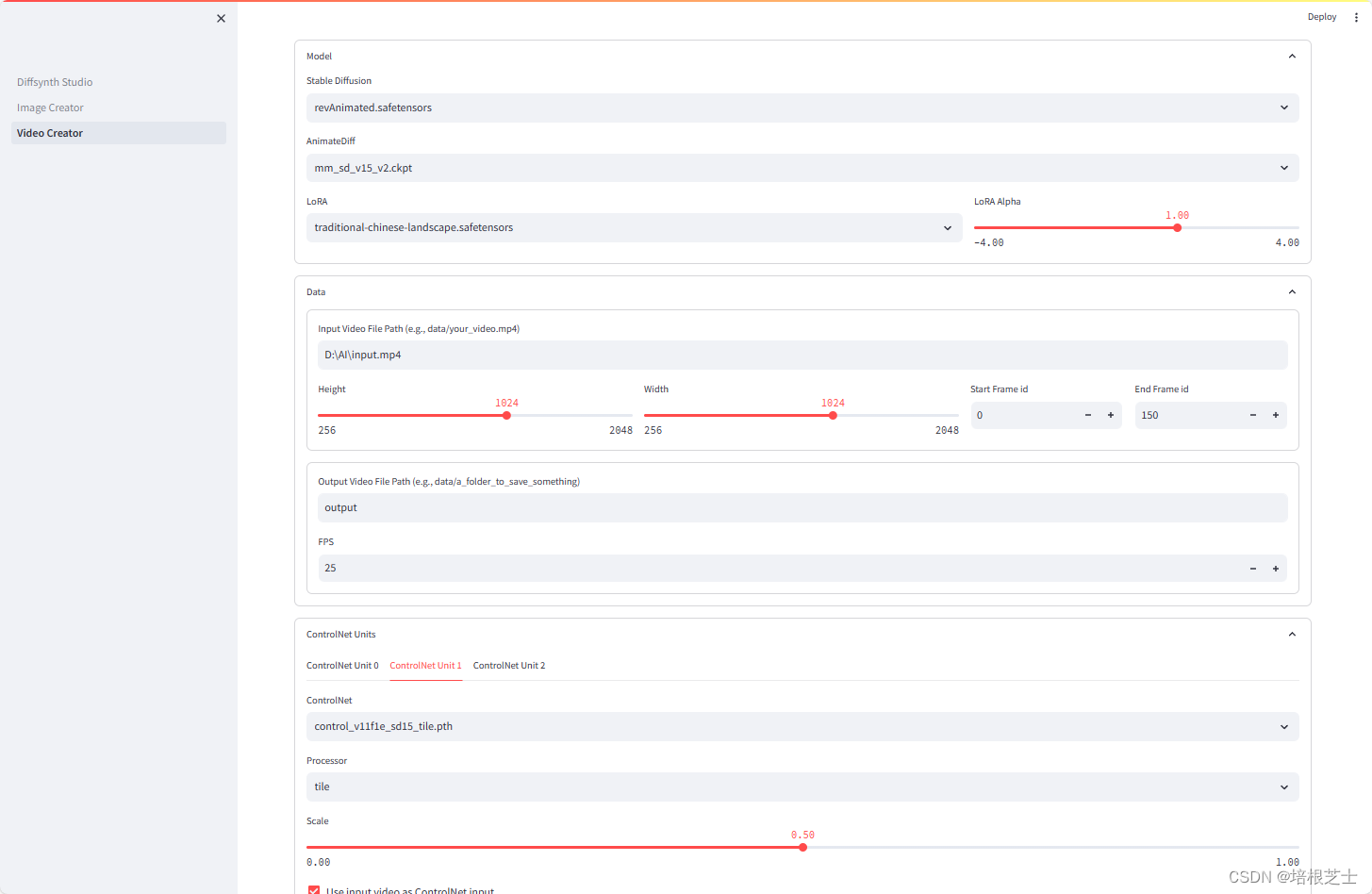
Task: Close the sidebar with the X icon
Action: [221, 18]
